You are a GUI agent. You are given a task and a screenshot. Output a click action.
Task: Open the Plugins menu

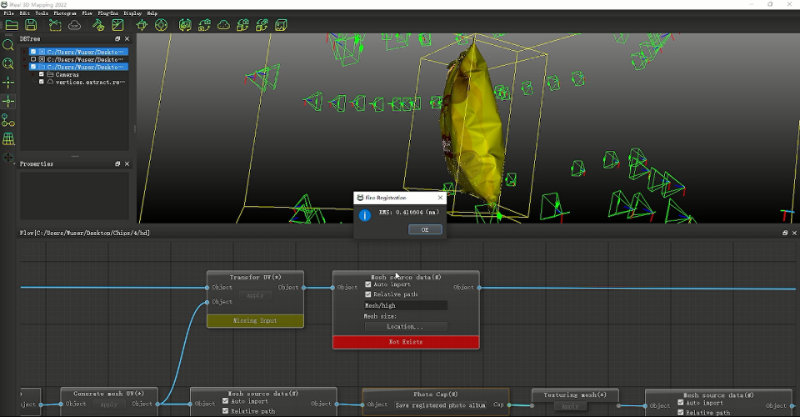click(x=108, y=13)
